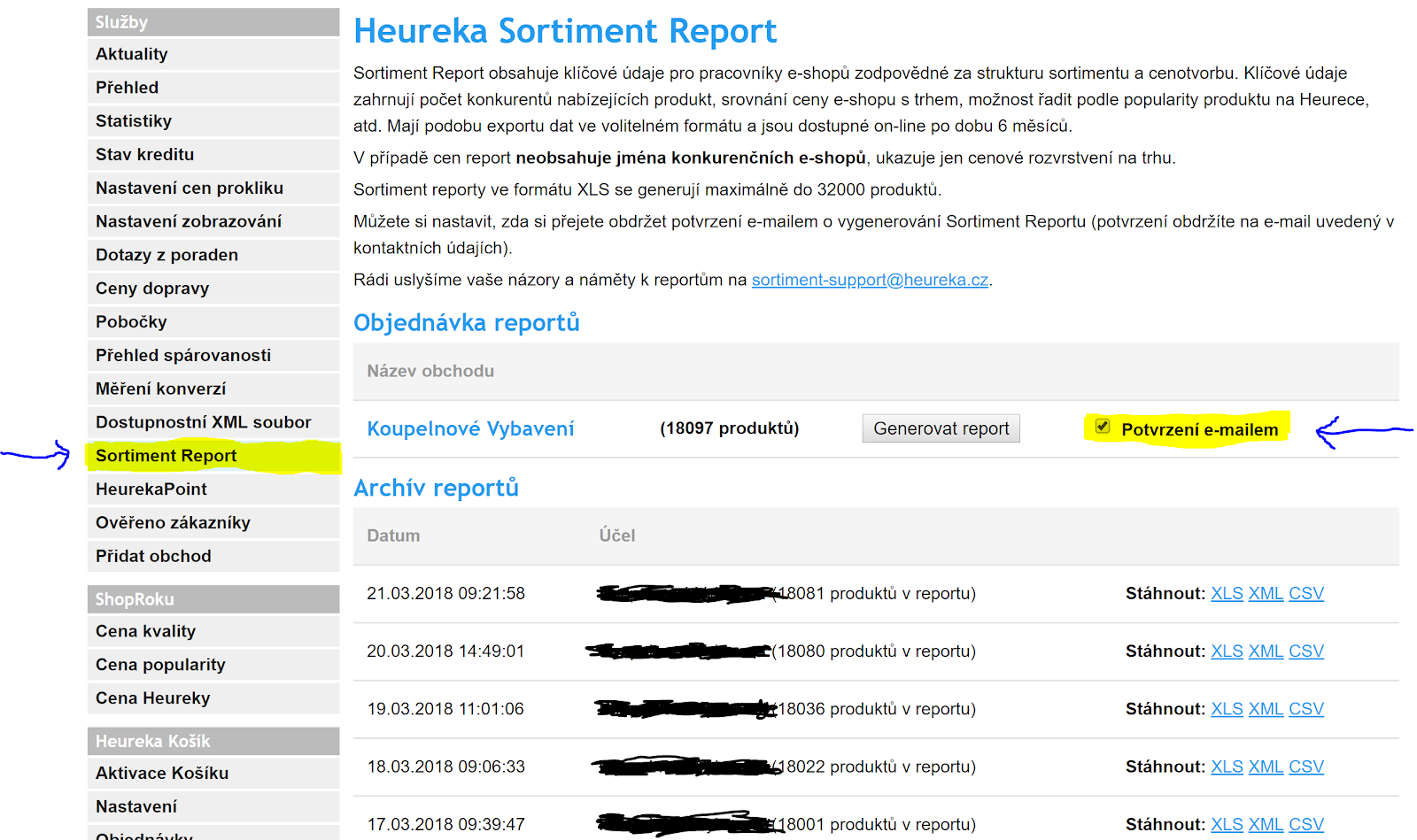
Task: Select Stav kreditu in the sidebar
Action: click(213, 154)
